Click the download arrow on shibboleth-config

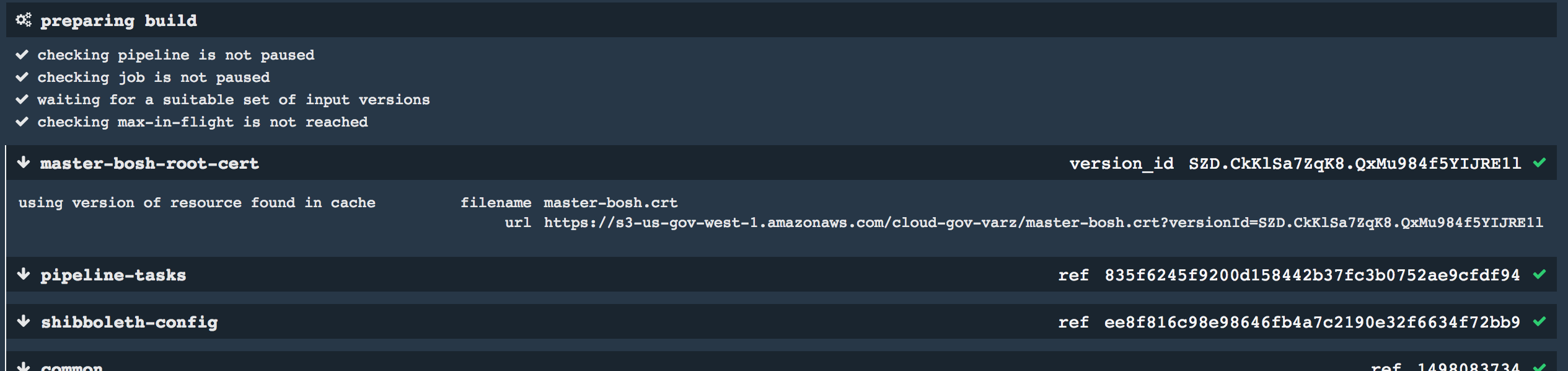(x=23, y=322)
